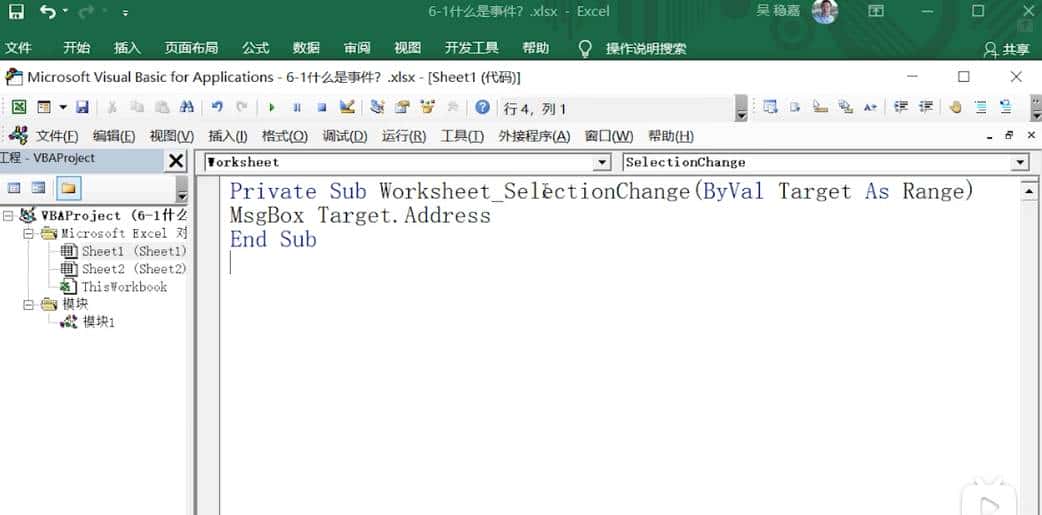The width and height of the screenshot is (1042, 515).
Task: Open the SelectionChange procedure dropdown
Action: coord(1020,162)
